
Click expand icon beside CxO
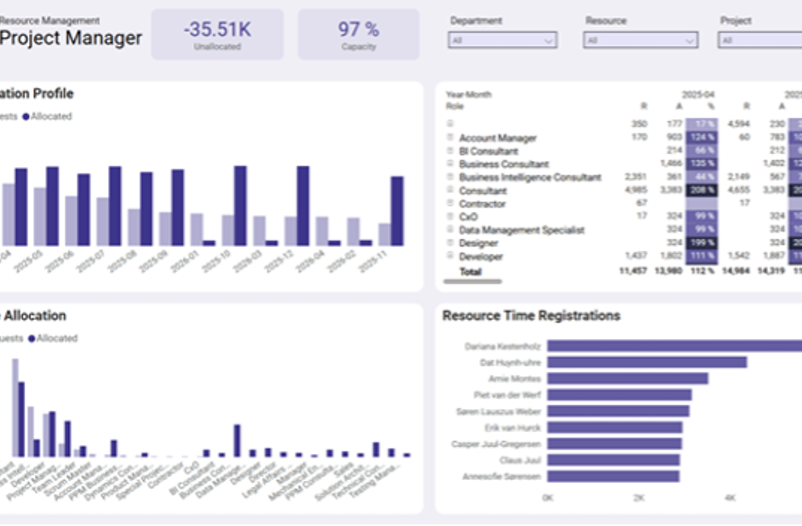click(x=451, y=216)
